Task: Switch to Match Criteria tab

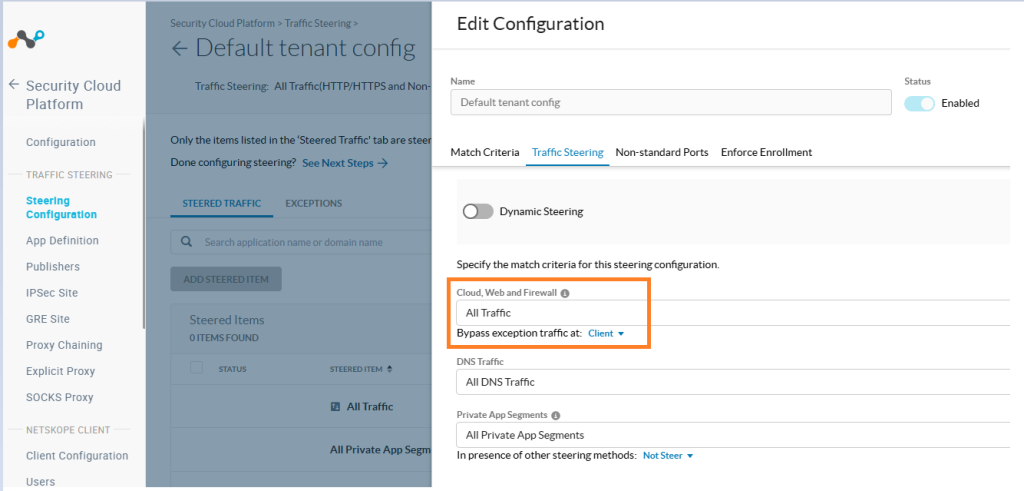Action: [485, 152]
